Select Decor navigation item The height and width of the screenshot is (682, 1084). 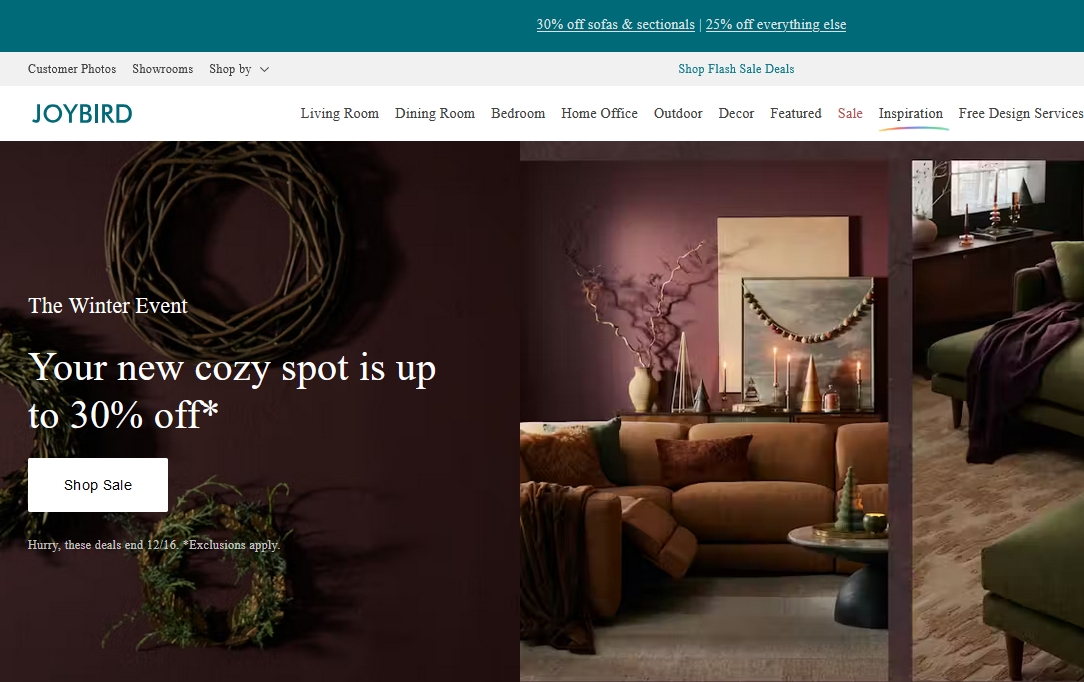coord(736,113)
